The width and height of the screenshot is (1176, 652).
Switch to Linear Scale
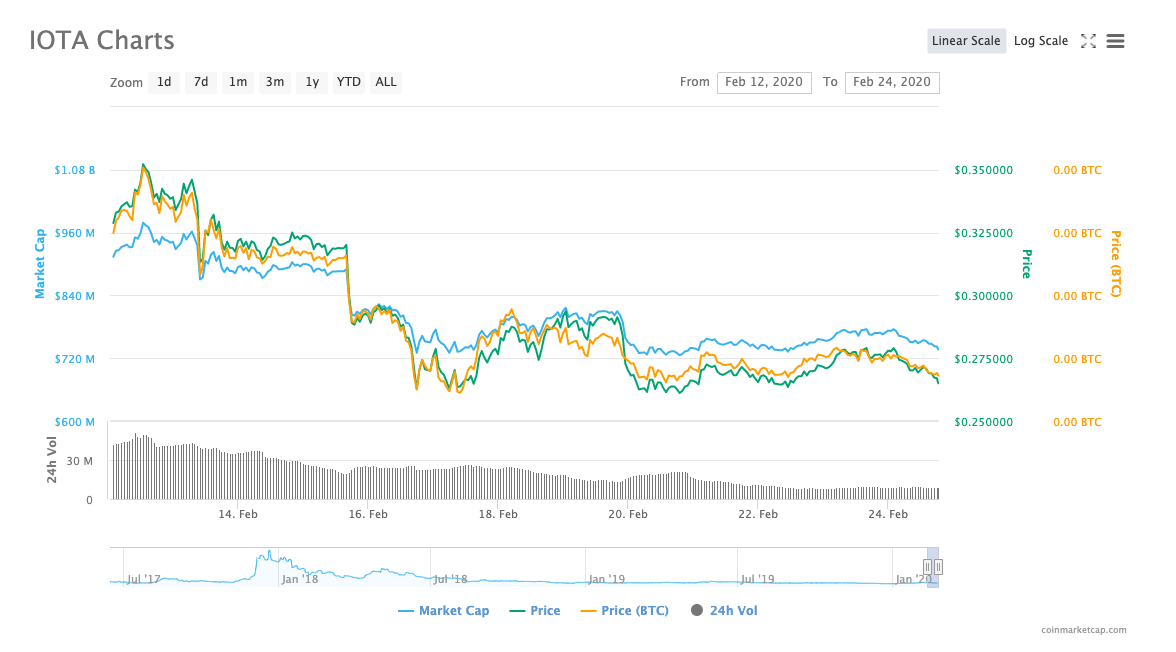click(966, 41)
